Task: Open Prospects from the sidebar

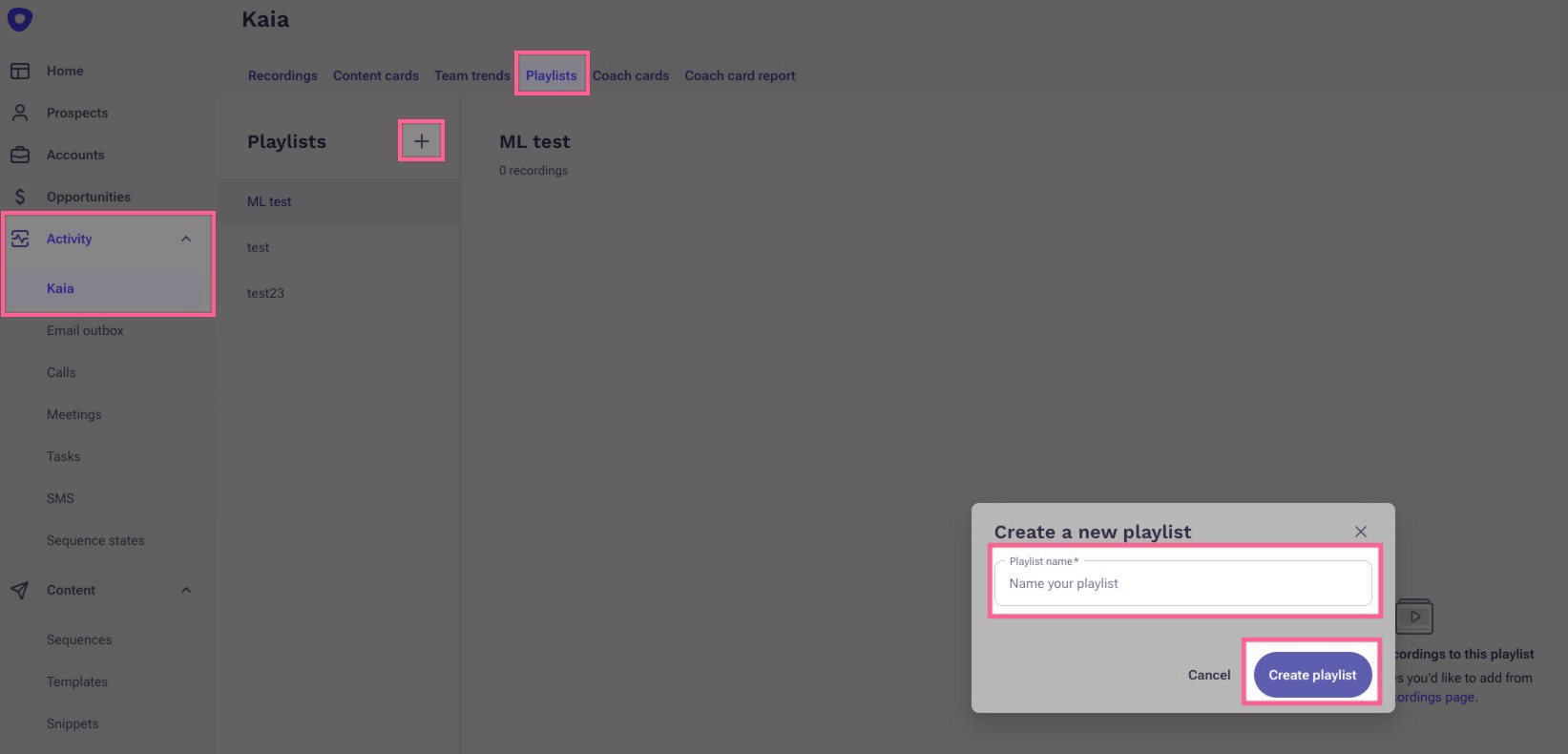Action: [x=77, y=113]
